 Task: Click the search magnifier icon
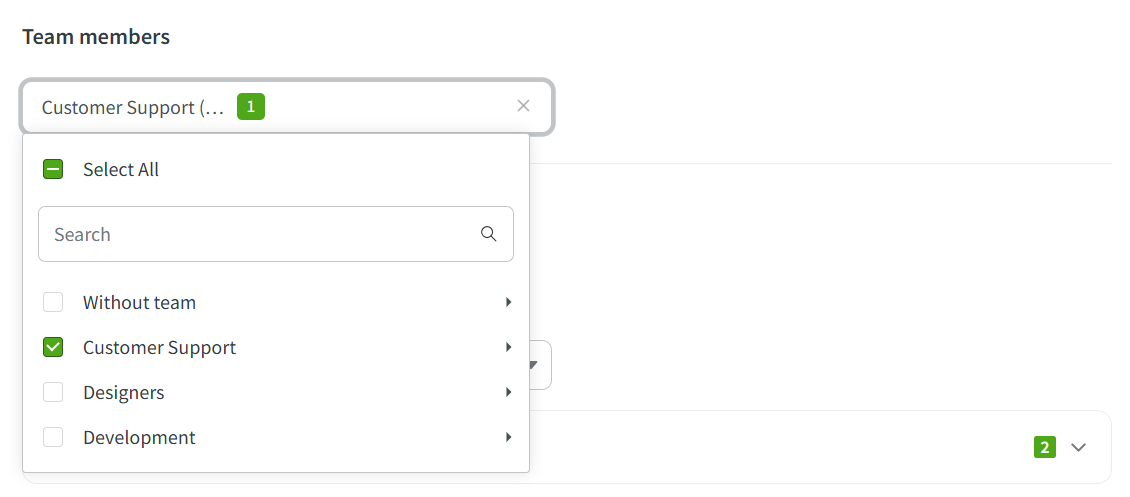pyautogui.click(x=489, y=234)
